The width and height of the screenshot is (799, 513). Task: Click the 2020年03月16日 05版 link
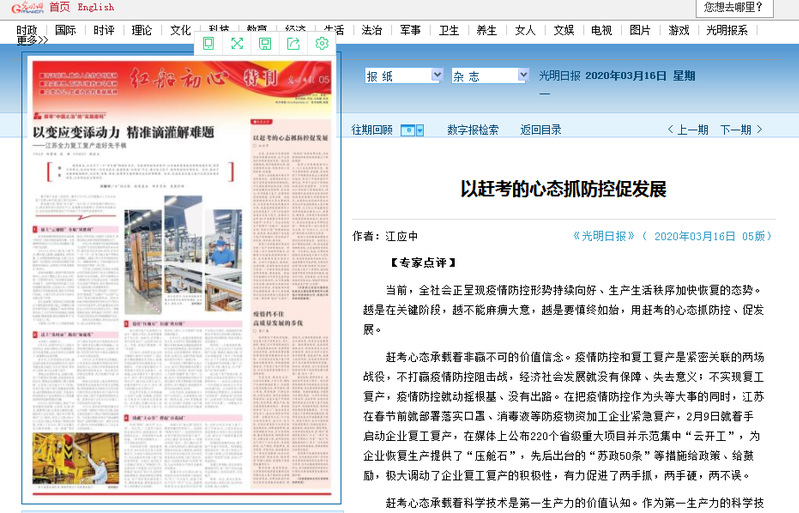(707, 236)
